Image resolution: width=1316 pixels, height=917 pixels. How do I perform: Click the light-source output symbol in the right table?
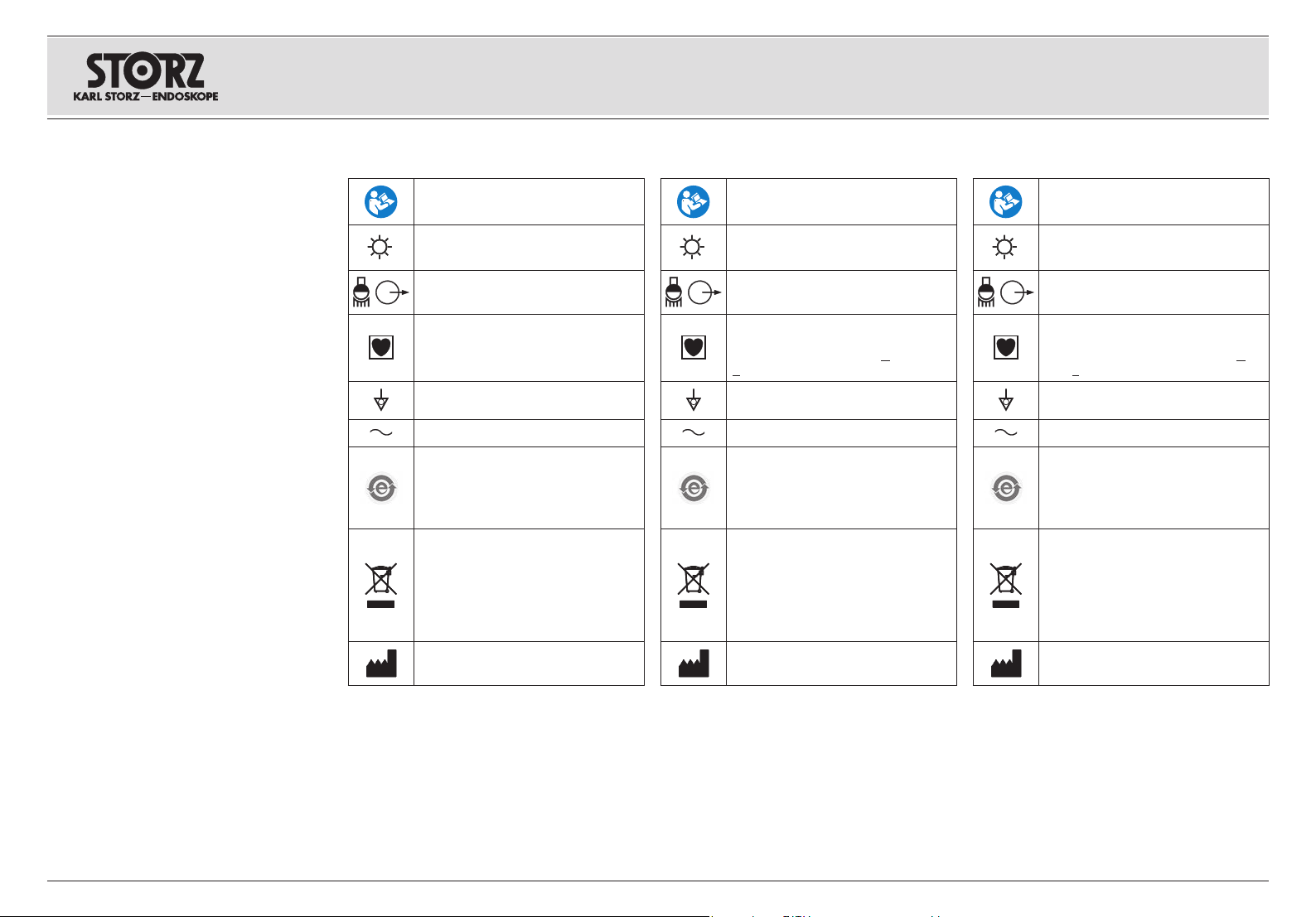1006,293
